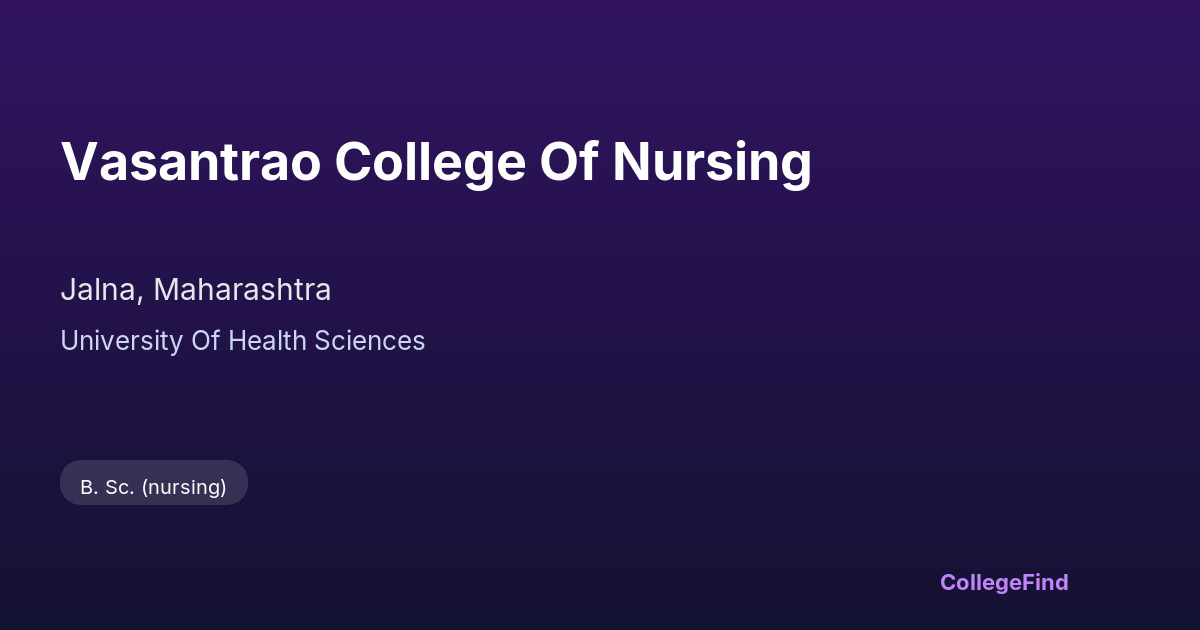
Task: Click Maharashtra in the location line
Action: point(242,290)
